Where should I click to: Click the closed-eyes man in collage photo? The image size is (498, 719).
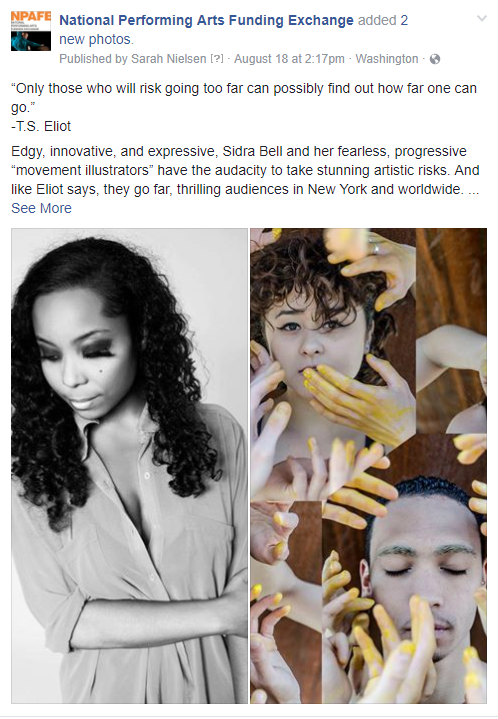(424, 582)
